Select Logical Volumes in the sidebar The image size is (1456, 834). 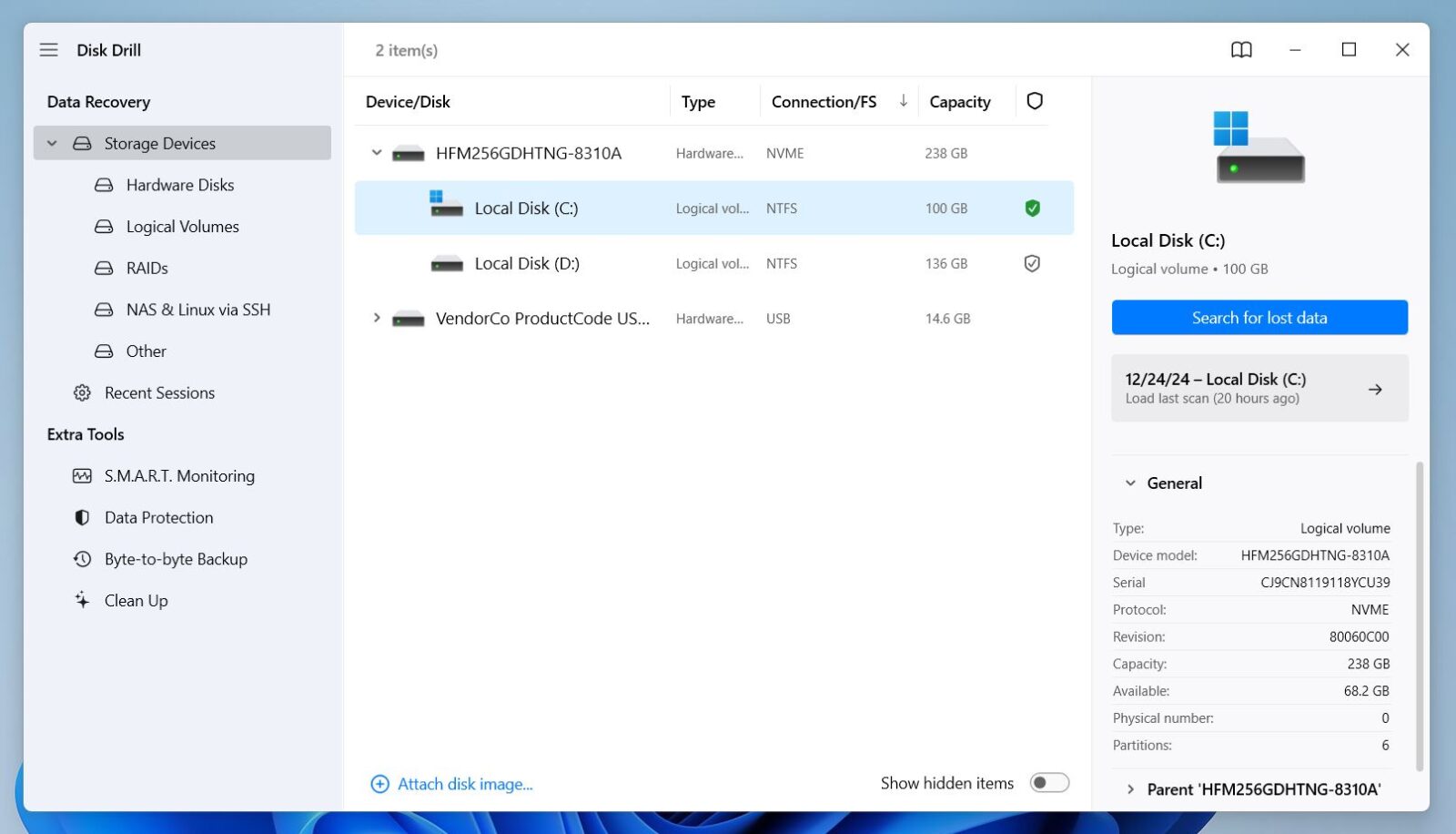pyautogui.click(x=183, y=226)
